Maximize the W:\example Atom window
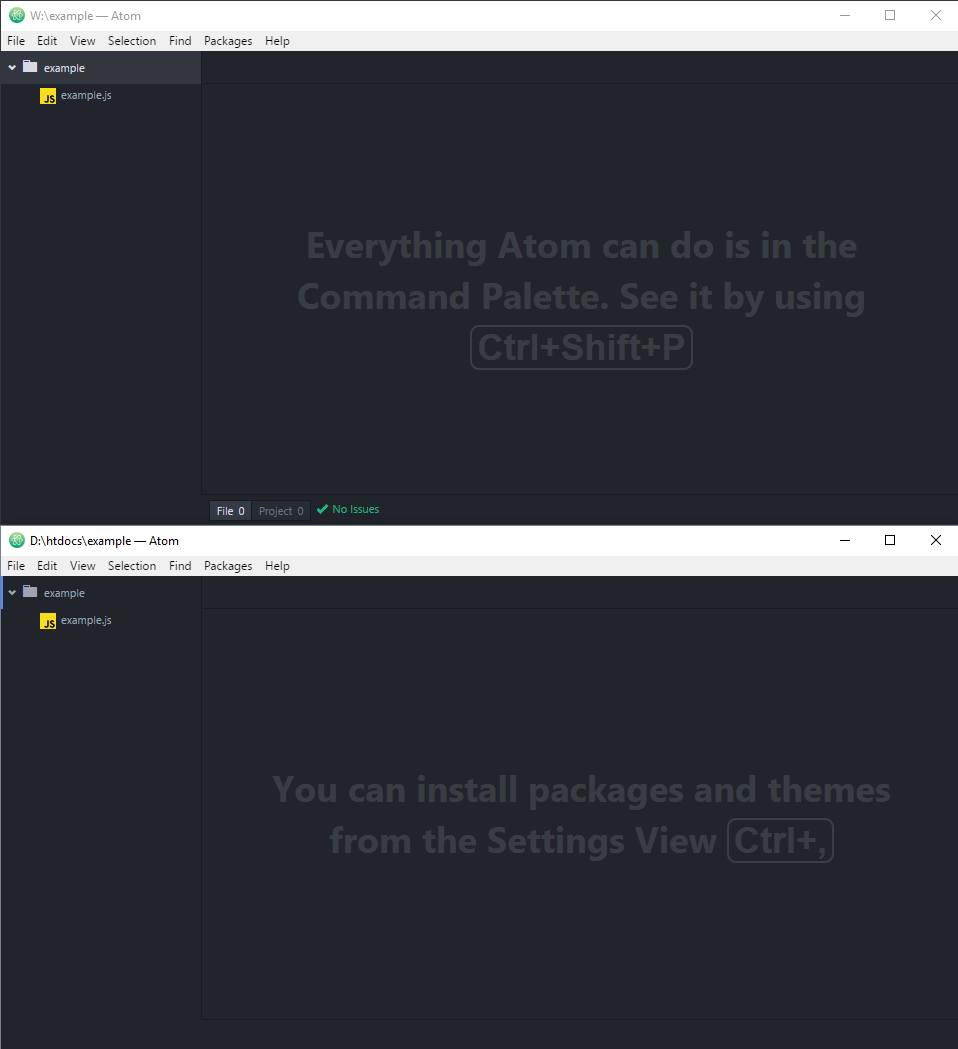The image size is (958, 1049). (890, 15)
